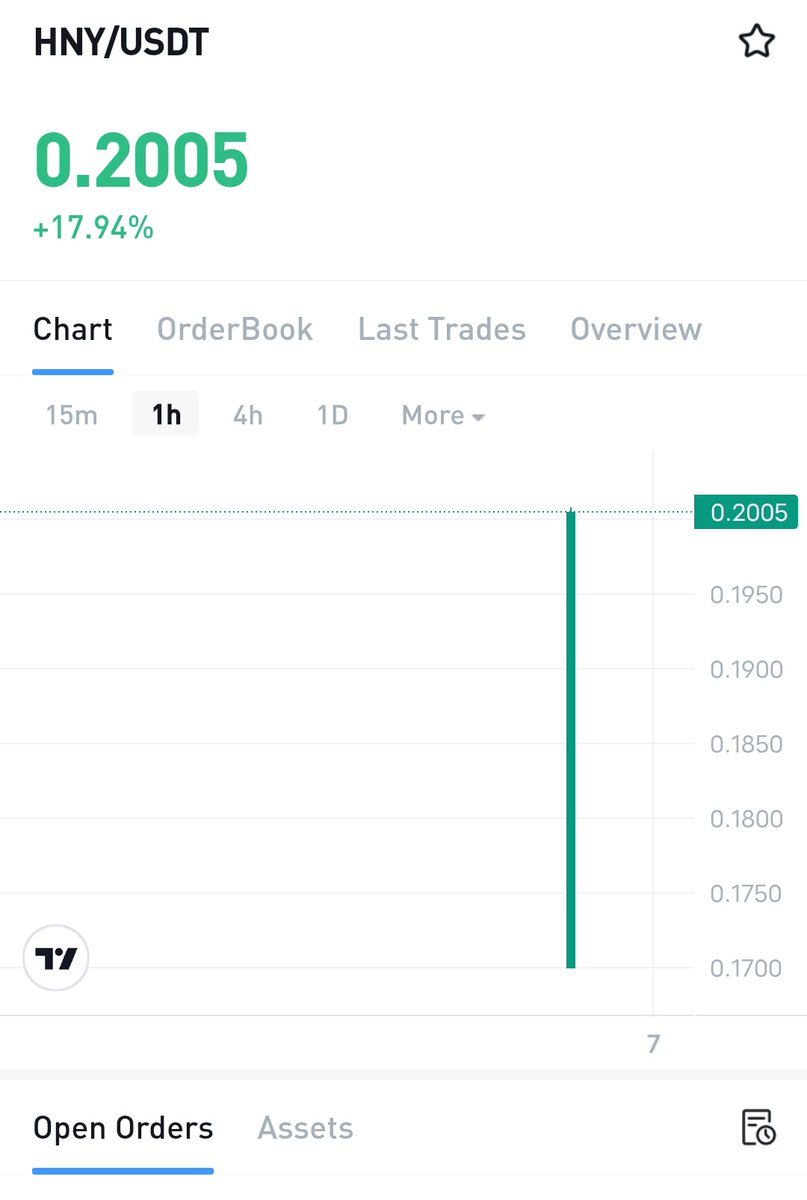Show the Open Orders tab
The height and width of the screenshot is (1200, 807).
click(123, 1128)
